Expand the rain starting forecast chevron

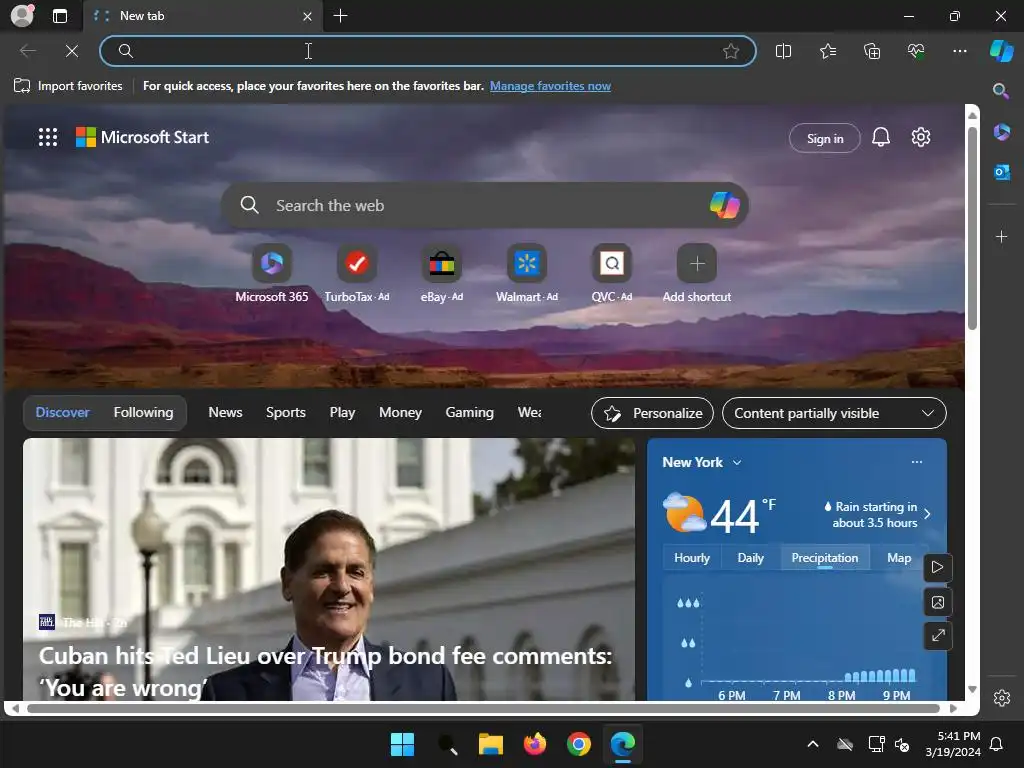tap(927, 514)
